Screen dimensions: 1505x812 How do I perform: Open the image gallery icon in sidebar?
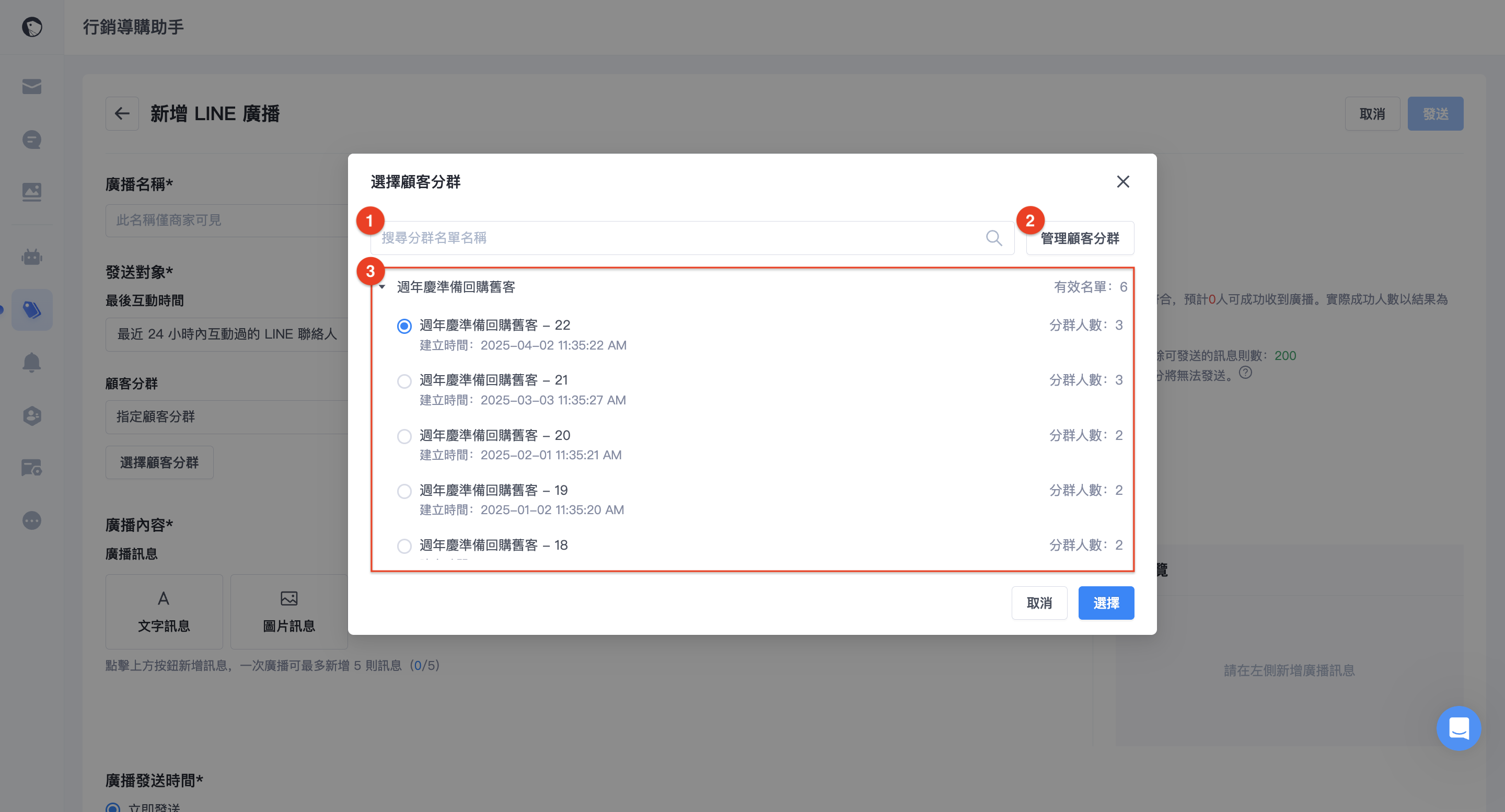click(32, 192)
